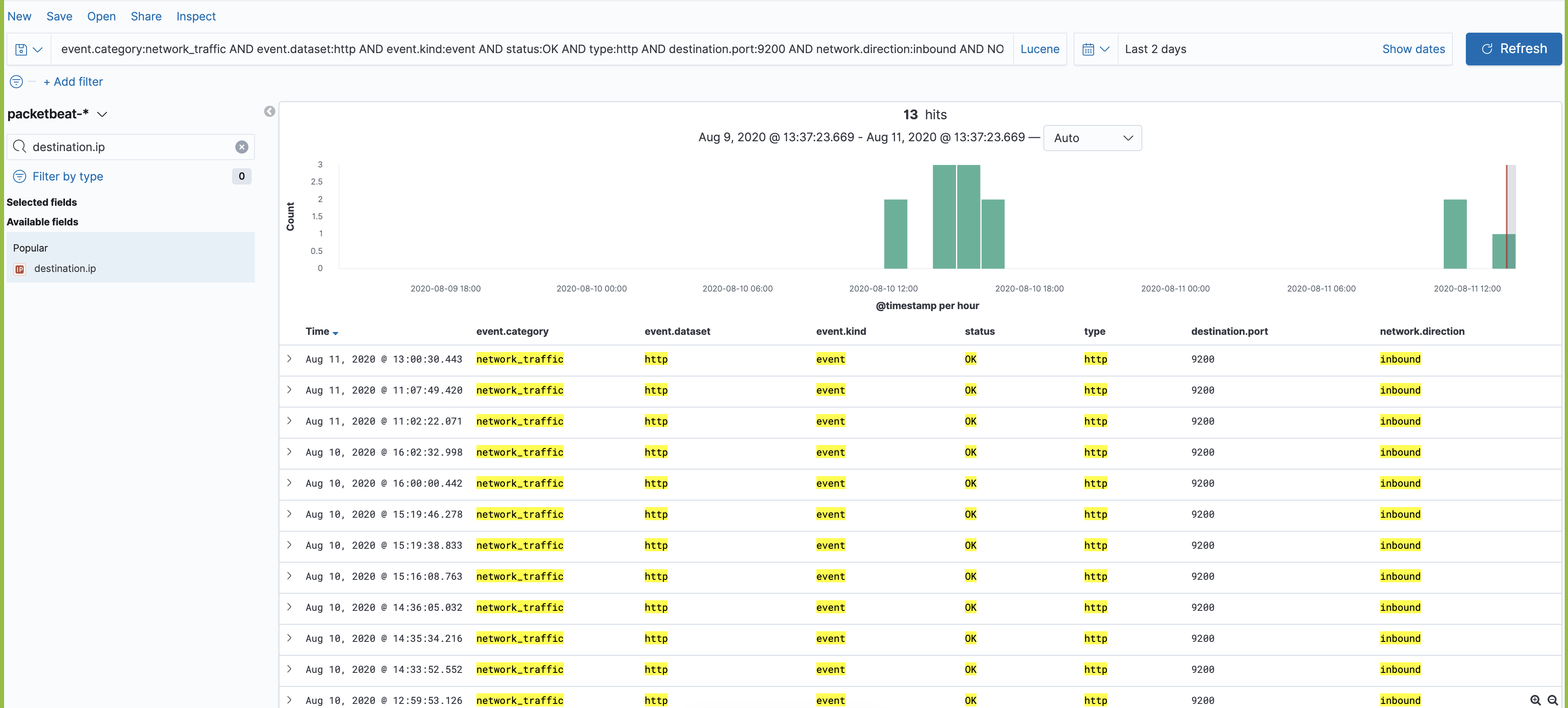Sort by the Time column arrow
Screen dimensions: 1568x708
[335, 333]
